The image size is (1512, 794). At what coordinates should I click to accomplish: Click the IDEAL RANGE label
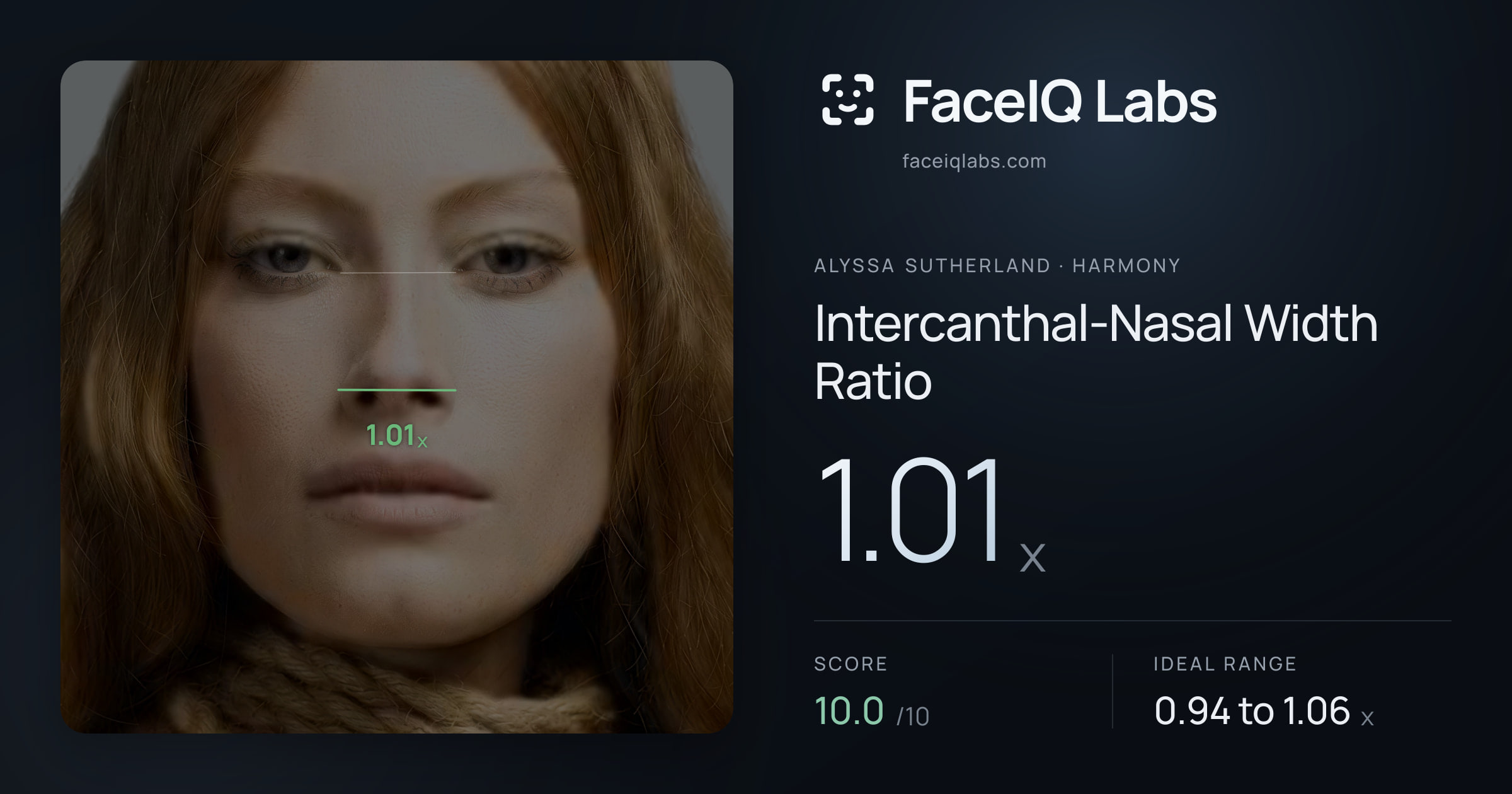(1225, 664)
